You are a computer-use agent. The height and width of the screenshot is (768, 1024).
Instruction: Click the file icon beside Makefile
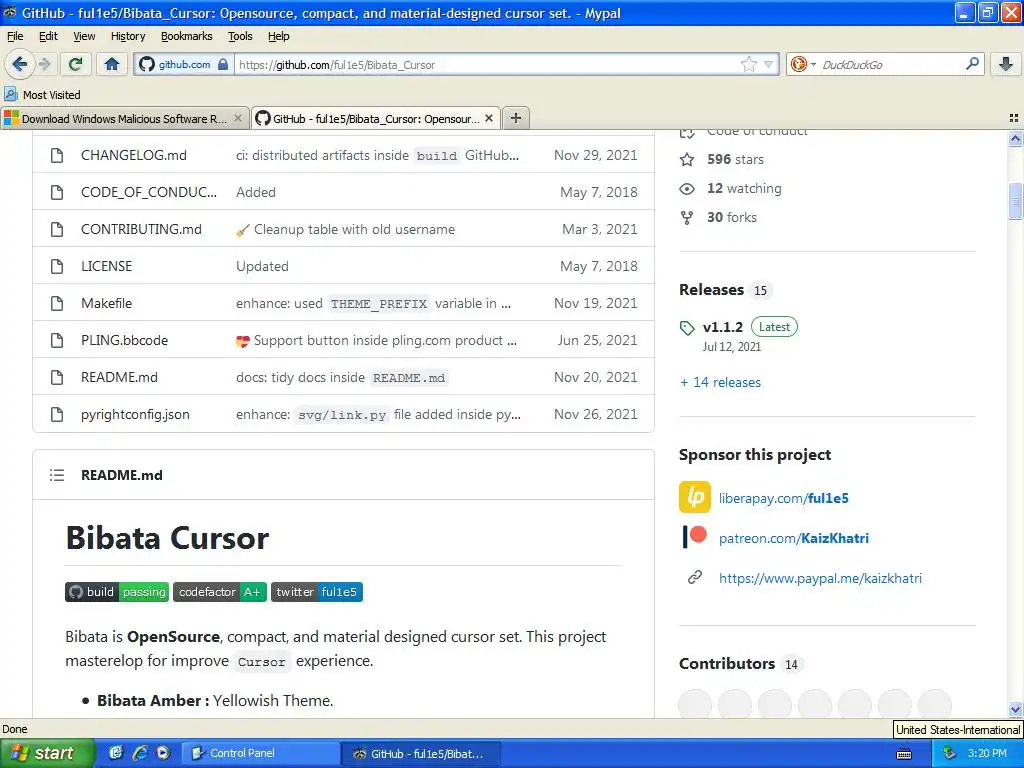tap(57, 304)
